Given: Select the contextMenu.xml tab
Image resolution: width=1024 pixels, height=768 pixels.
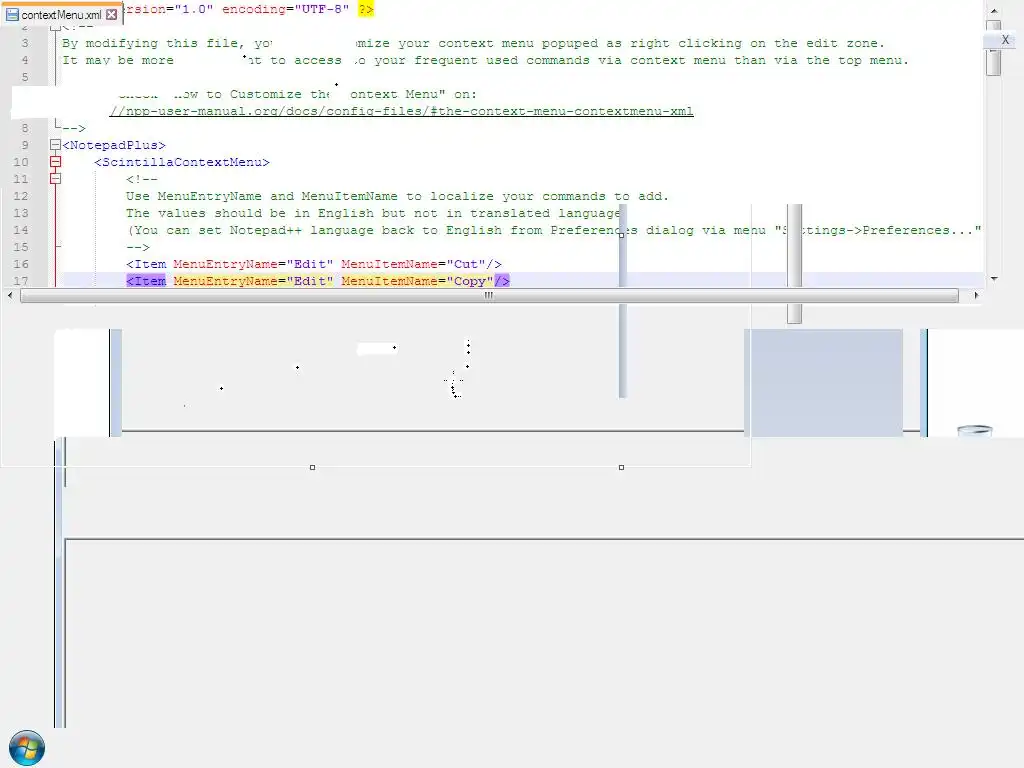Looking at the screenshot, I should (x=61, y=14).
